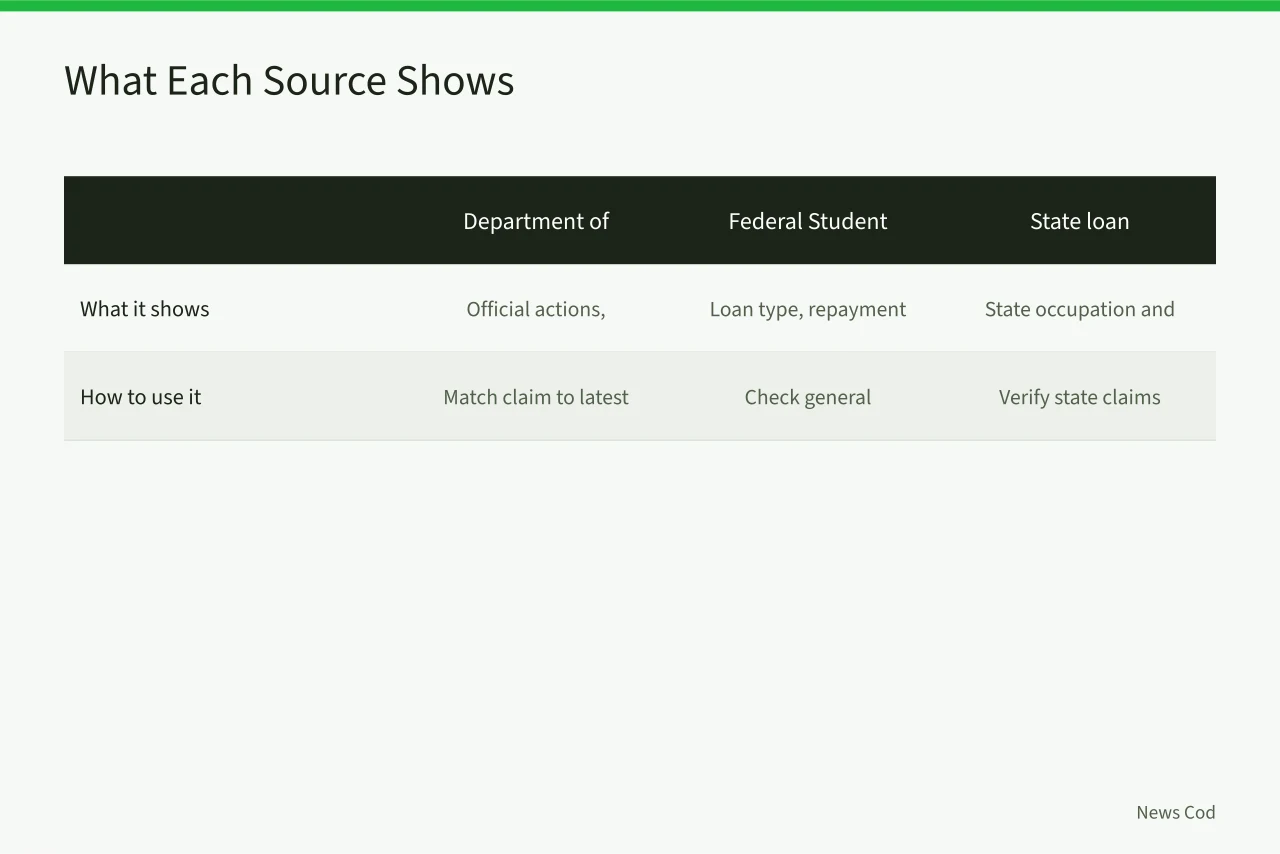Viewport: 1280px width, 854px height.
Task: Click the Federal Student column header
Action: [808, 221]
